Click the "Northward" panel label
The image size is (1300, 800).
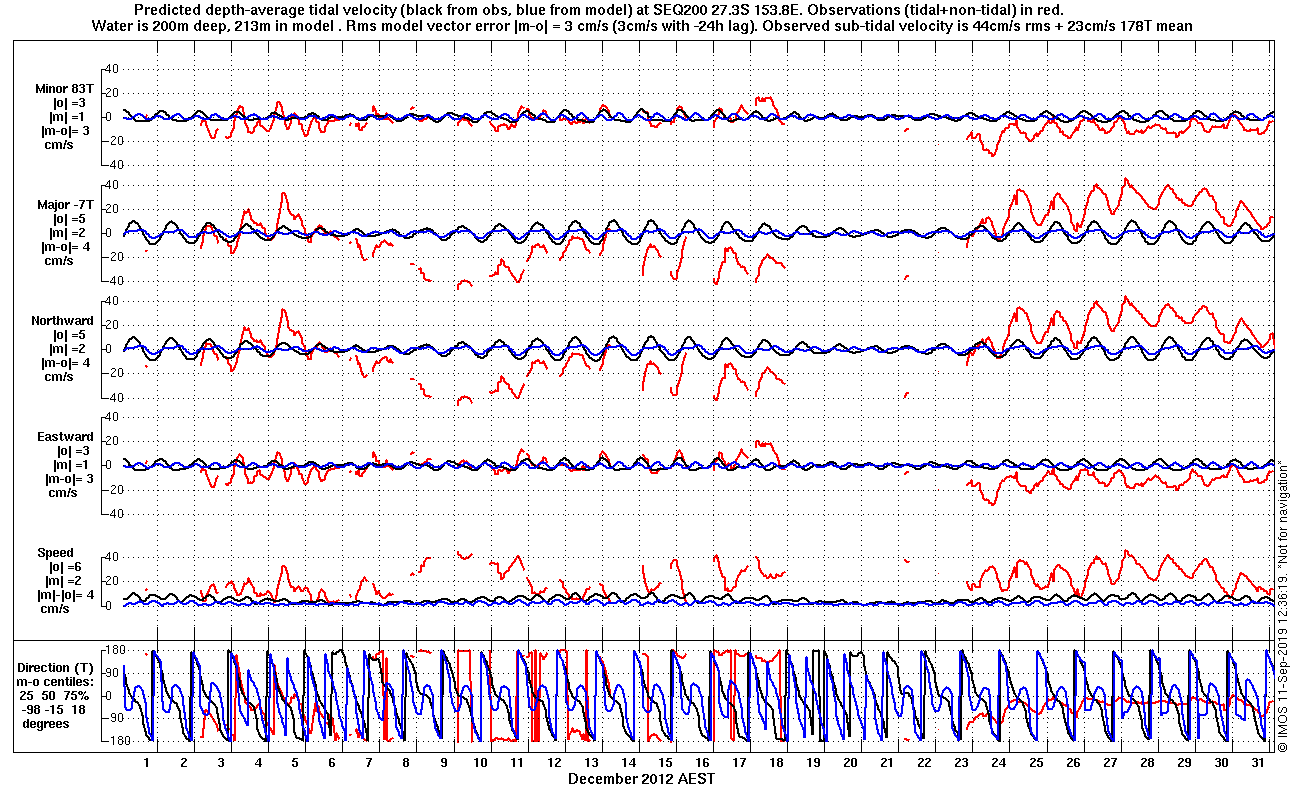[62, 321]
